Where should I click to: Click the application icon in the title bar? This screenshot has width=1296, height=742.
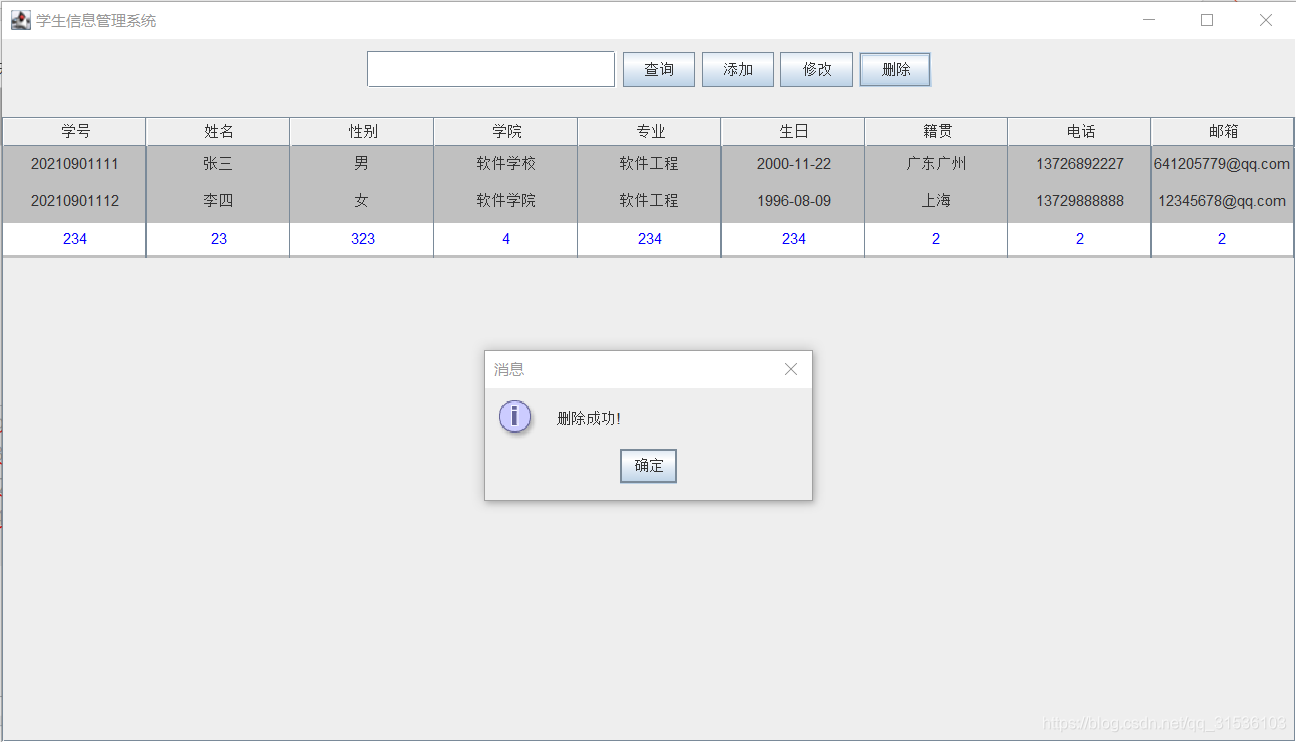click(20, 19)
